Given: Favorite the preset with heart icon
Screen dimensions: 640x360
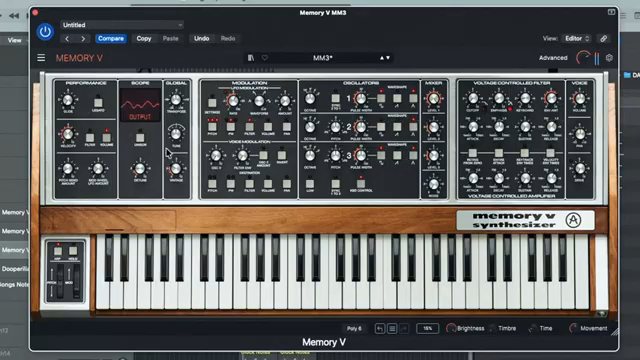Looking at the screenshot, I should coord(265,58).
